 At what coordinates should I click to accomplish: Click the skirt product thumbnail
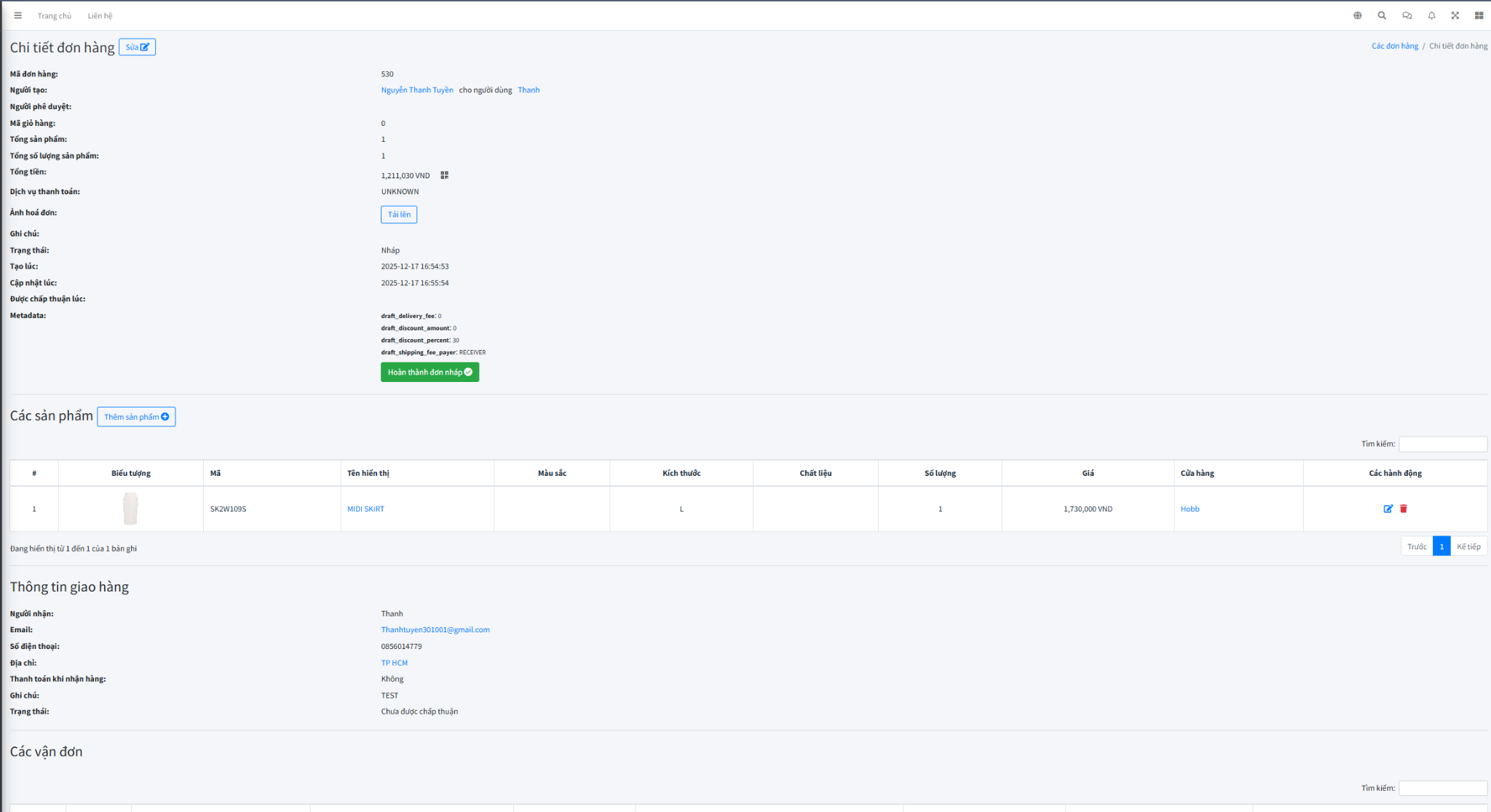pos(130,509)
